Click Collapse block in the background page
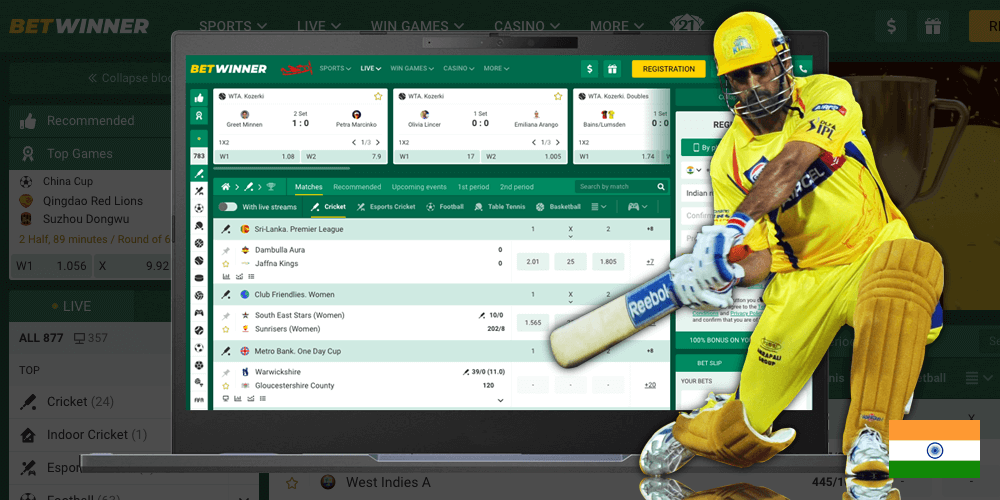The height and width of the screenshot is (500, 1000). pos(130,78)
